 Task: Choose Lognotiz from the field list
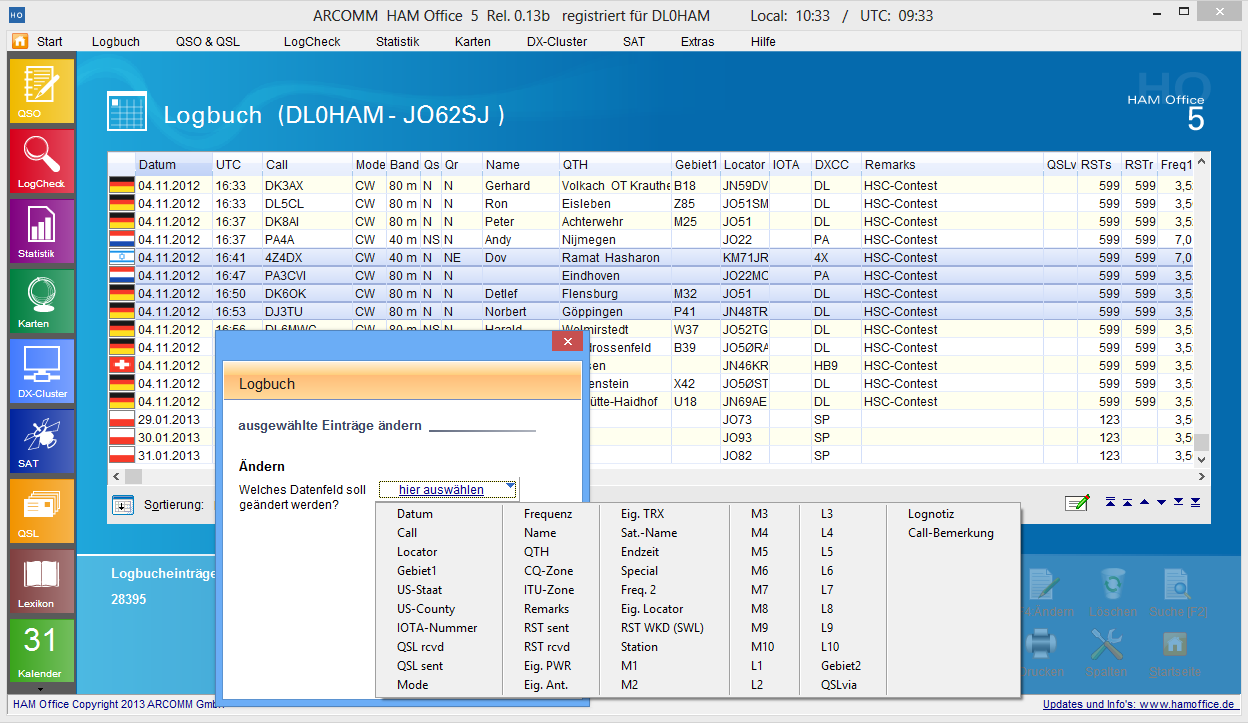coord(931,514)
